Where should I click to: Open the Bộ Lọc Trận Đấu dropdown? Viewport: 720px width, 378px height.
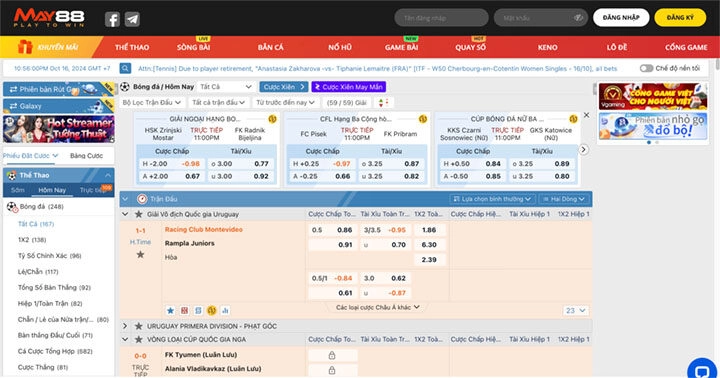(x=152, y=103)
